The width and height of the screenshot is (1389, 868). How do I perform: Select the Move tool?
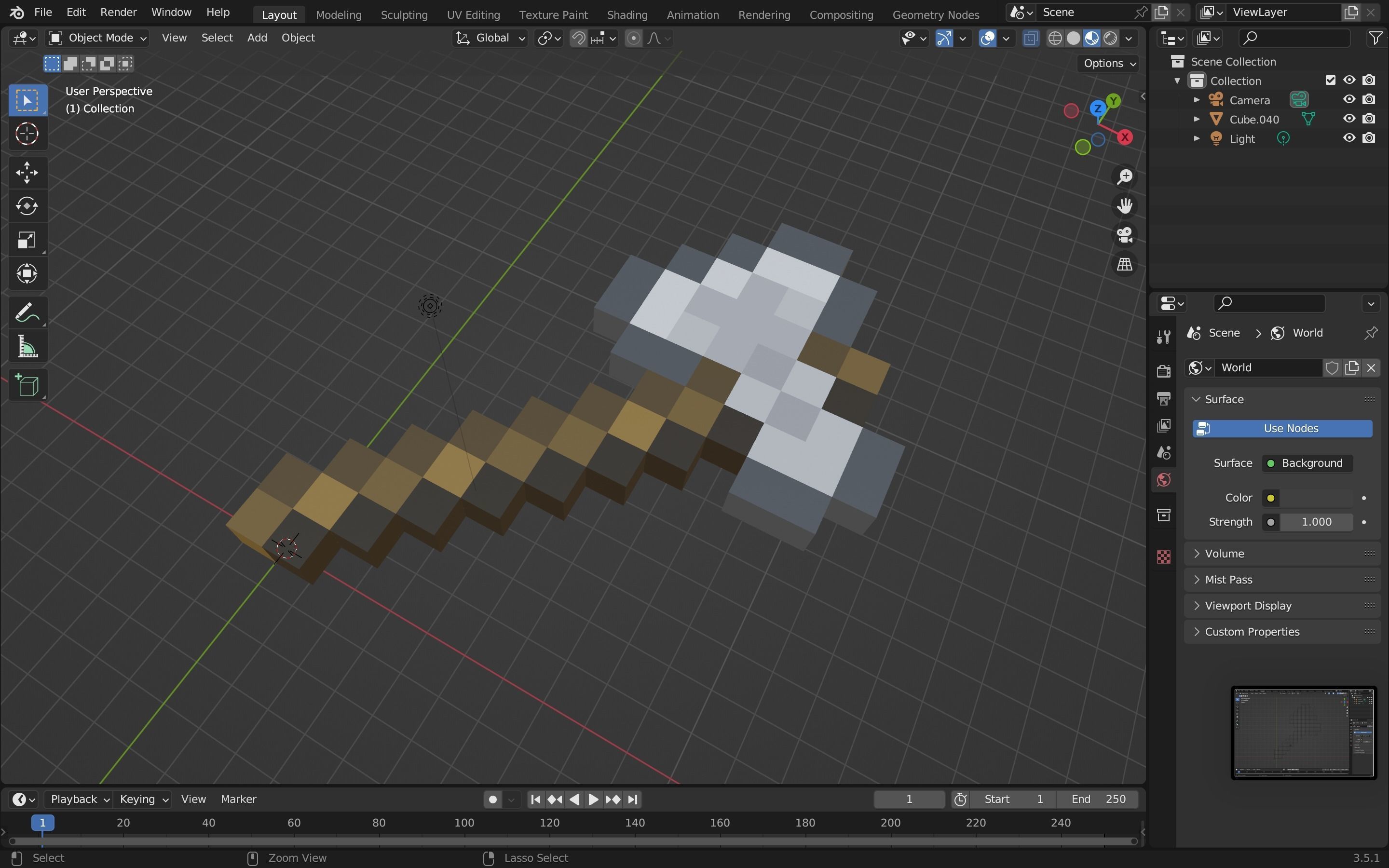point(27,172)
